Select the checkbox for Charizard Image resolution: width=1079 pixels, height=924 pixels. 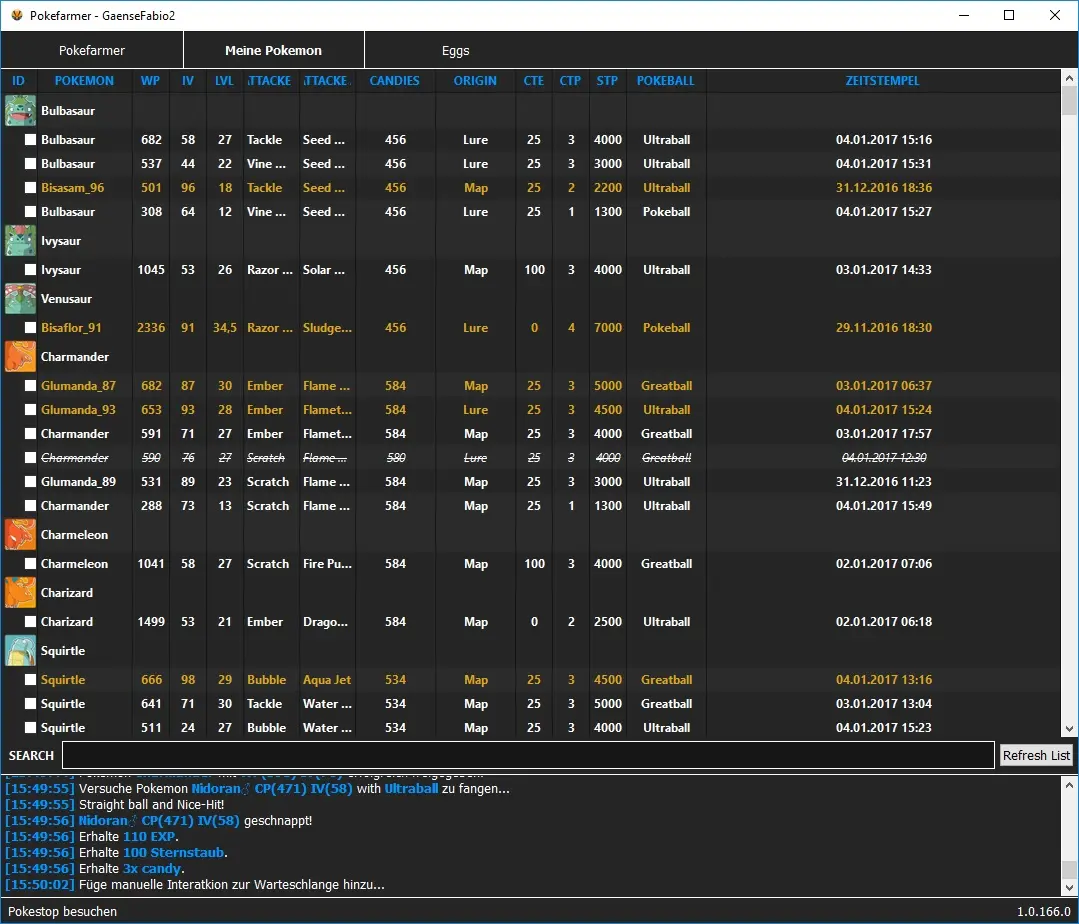pyautogui.click(x=30, y=622)
